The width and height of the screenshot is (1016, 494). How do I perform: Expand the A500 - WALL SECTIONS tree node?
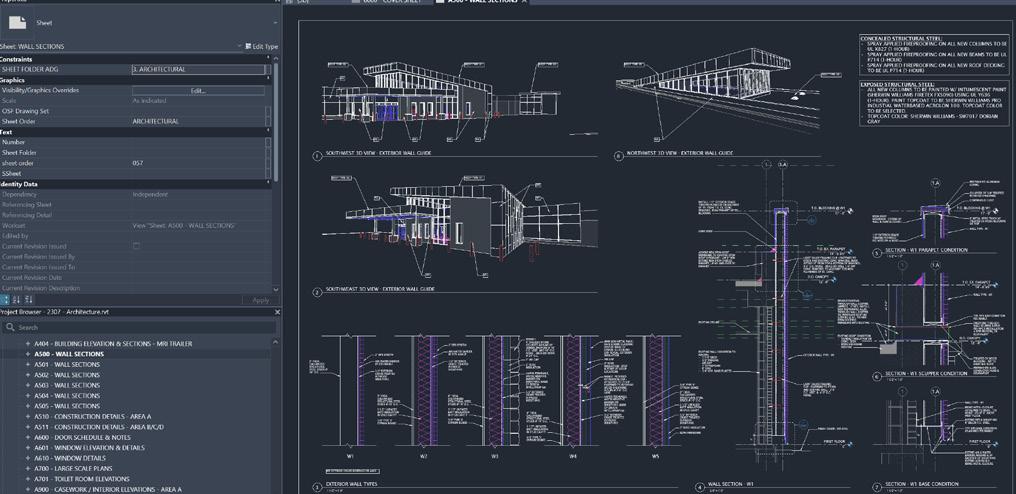pyautogui.click(x=28, y=354)
